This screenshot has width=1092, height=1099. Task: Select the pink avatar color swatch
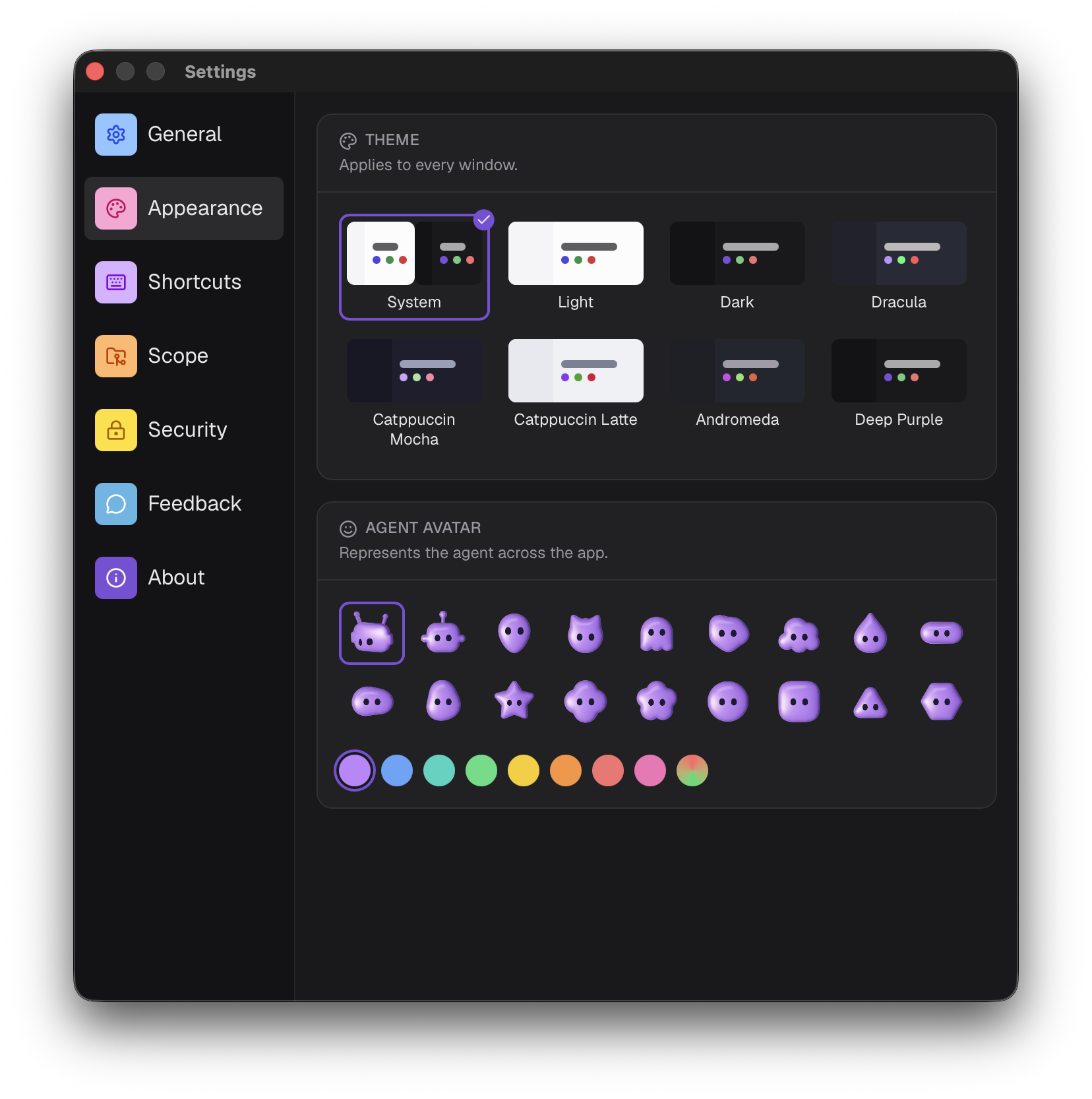[650, 770]
